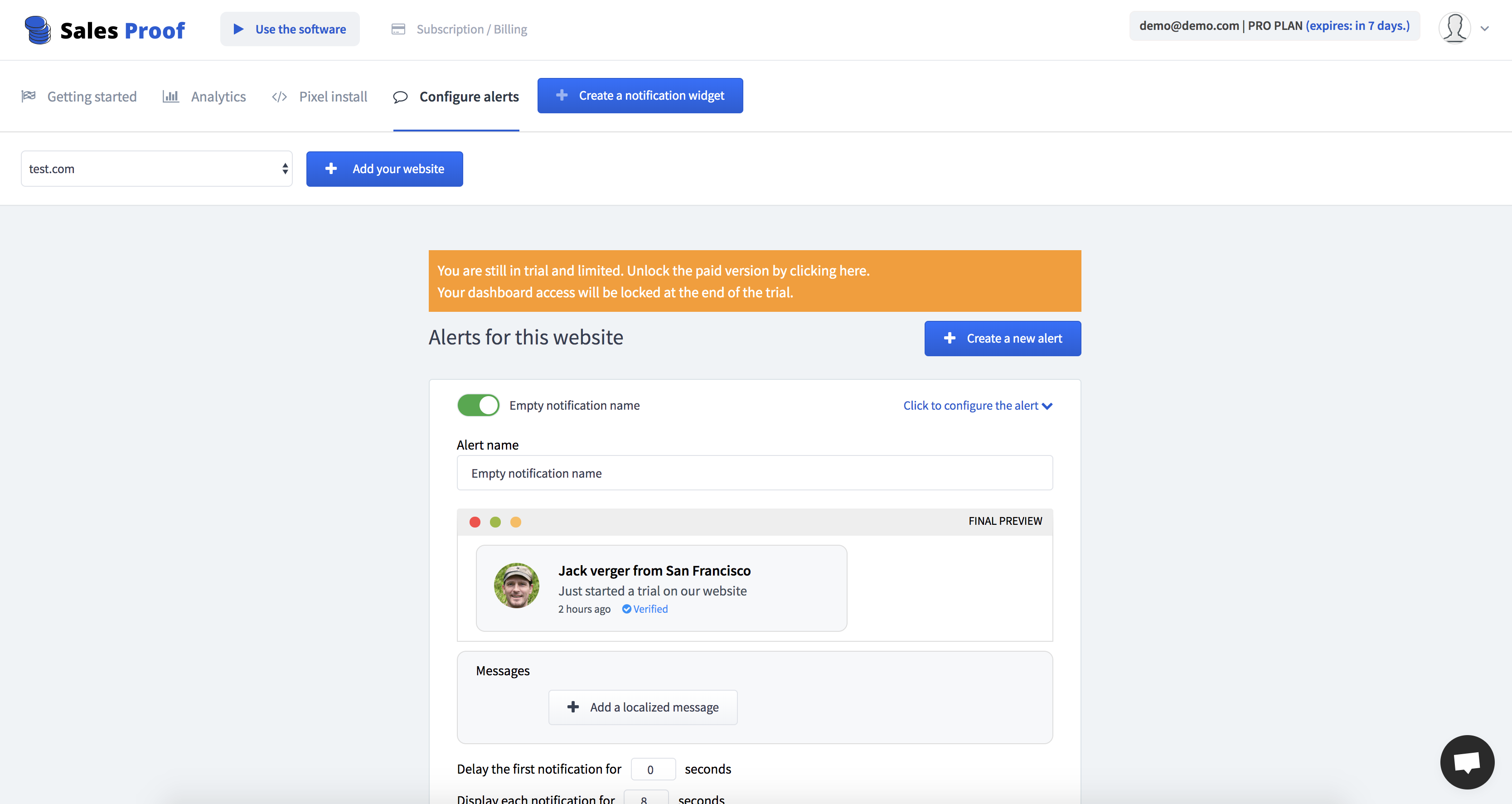Open the Getting started tab
This screenshot has height=804, width=1512.
[79, 96]
